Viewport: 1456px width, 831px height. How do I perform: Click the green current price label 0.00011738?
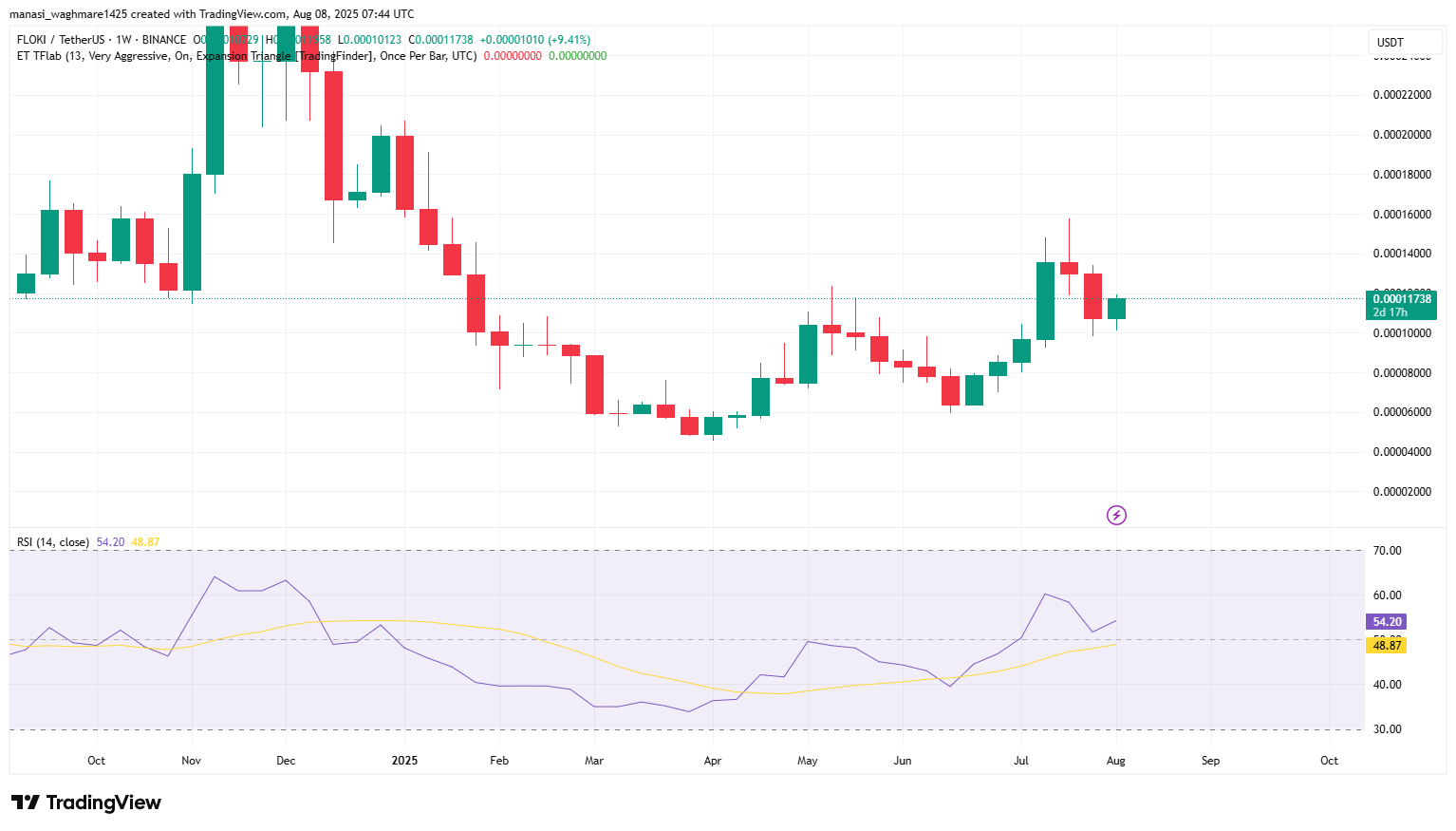tap(1401, 299)
